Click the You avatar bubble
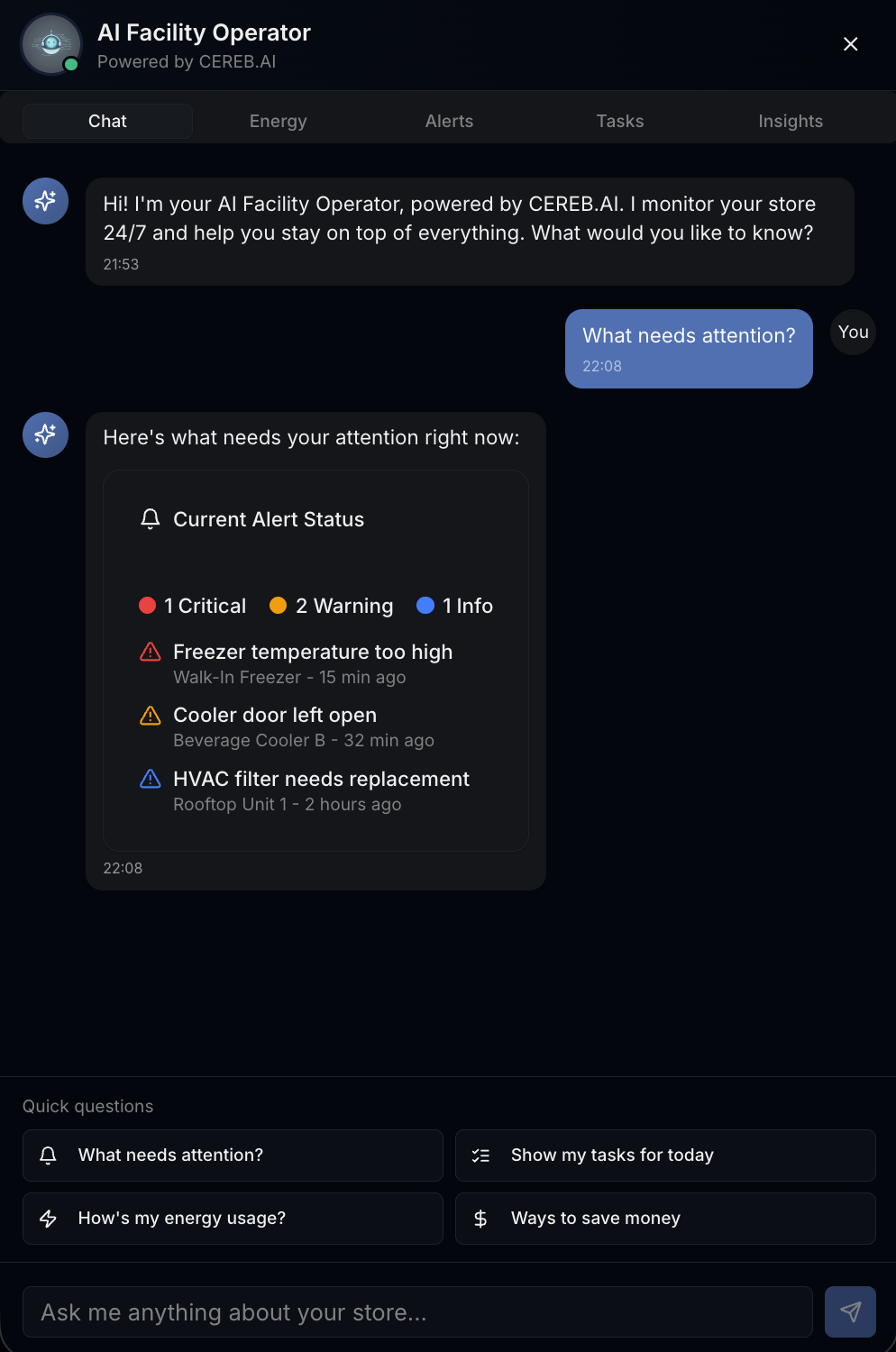 (x=852, y=332)
